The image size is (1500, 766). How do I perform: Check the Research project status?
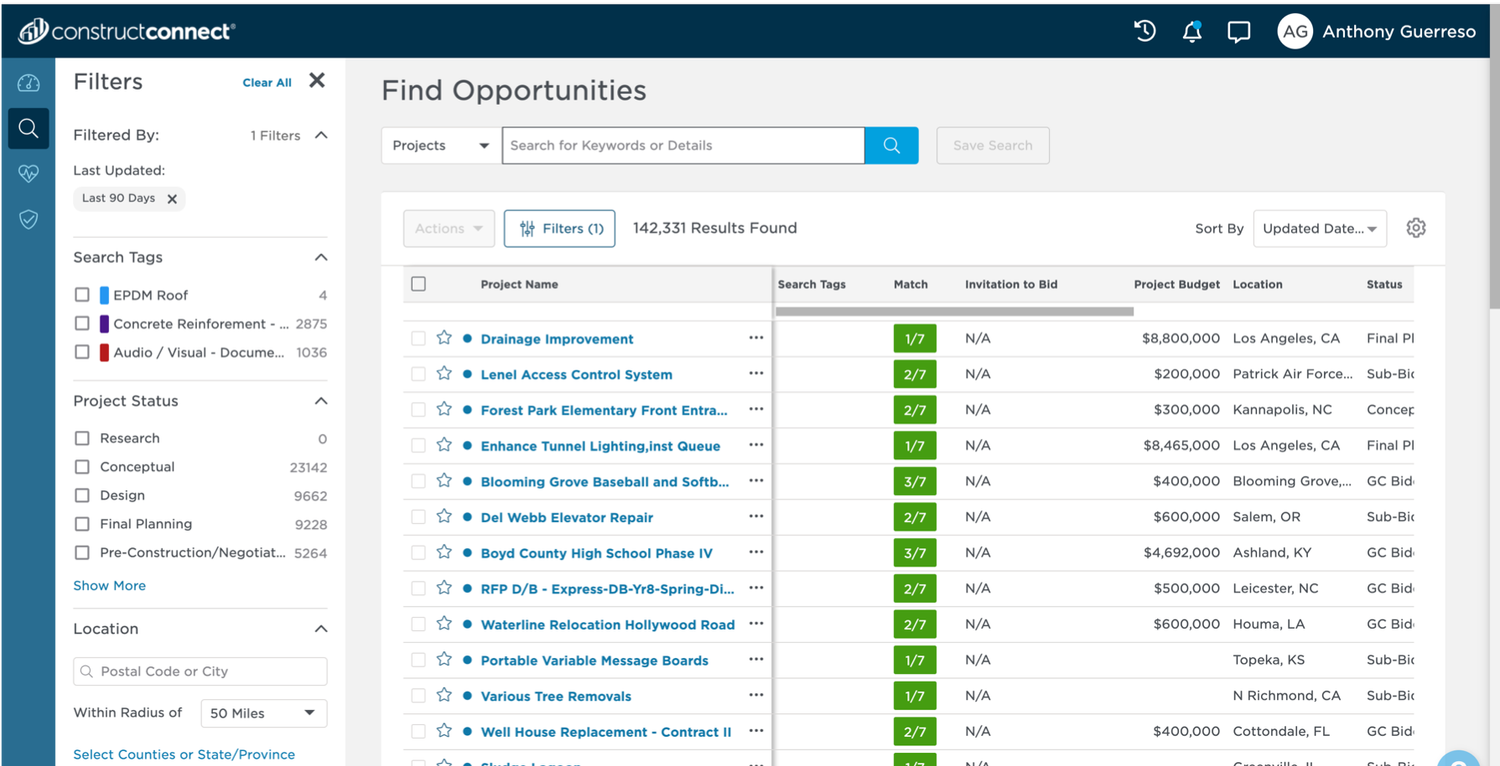point(82,438)
